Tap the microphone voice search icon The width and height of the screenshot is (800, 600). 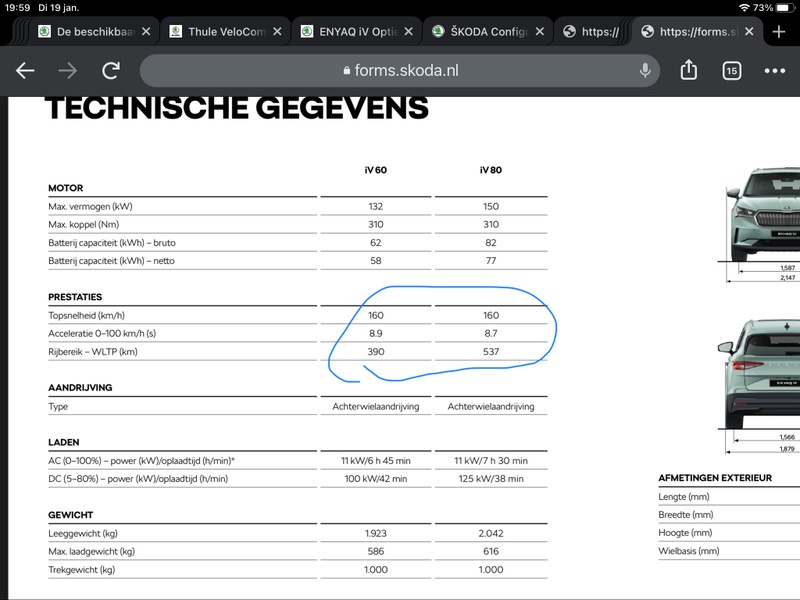pyautogui.click(x=645, y=70)
